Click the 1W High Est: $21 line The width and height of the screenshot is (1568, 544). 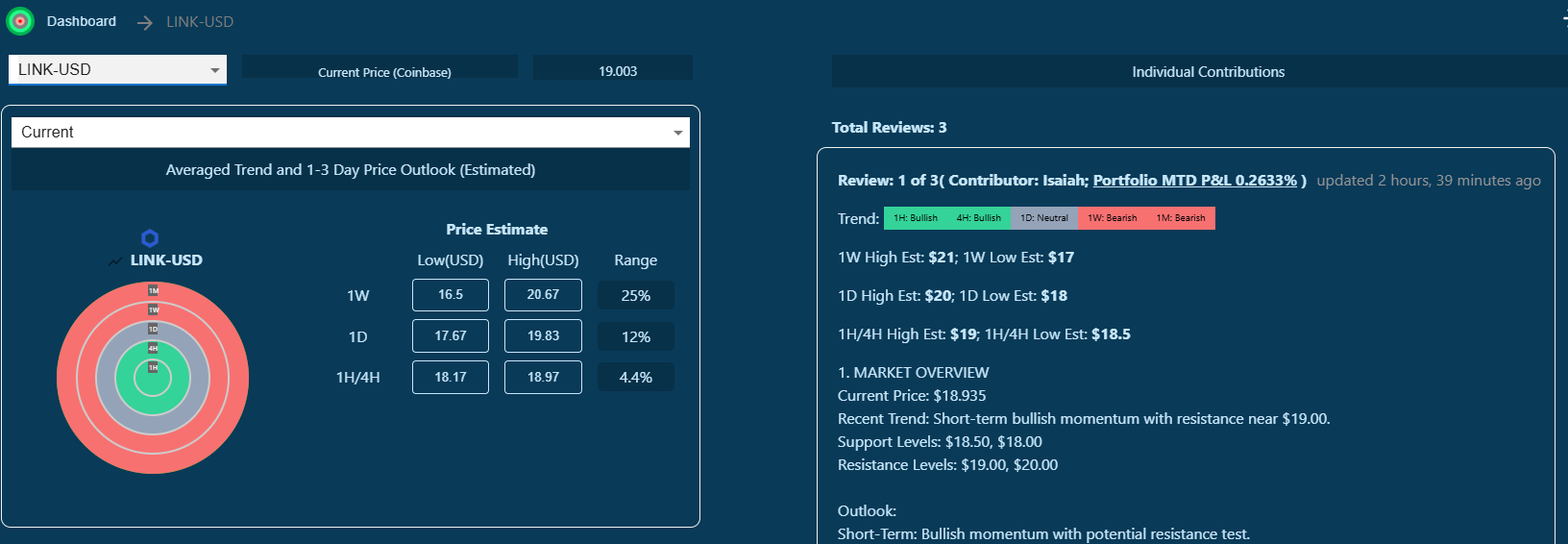(956, 258)
